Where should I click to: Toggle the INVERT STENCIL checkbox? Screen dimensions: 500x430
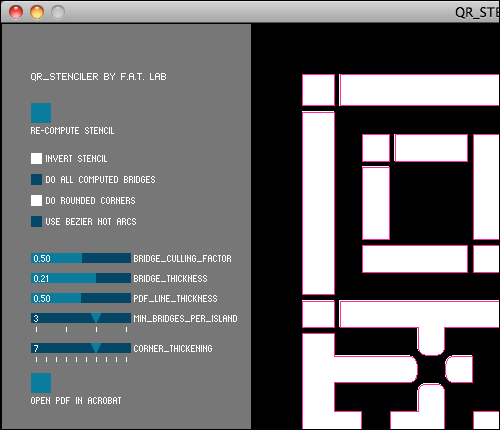pyautogui.click(x=36, y=159)
